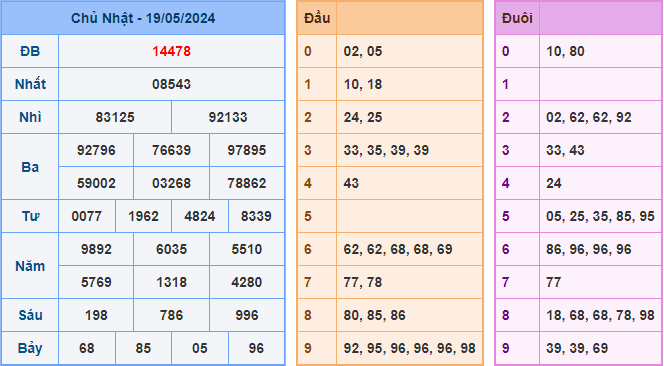Select Đầu values 77, 78
Image resolution: width=664 pixels, height=366 pixels.
[363, 283]
